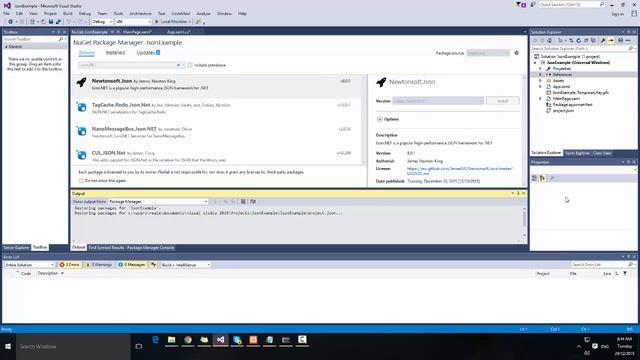Image resolution: width=640 pixels, height=360 pixels.
Task: Toggle the Messages filter in Error List
Action: click(131, 265)
